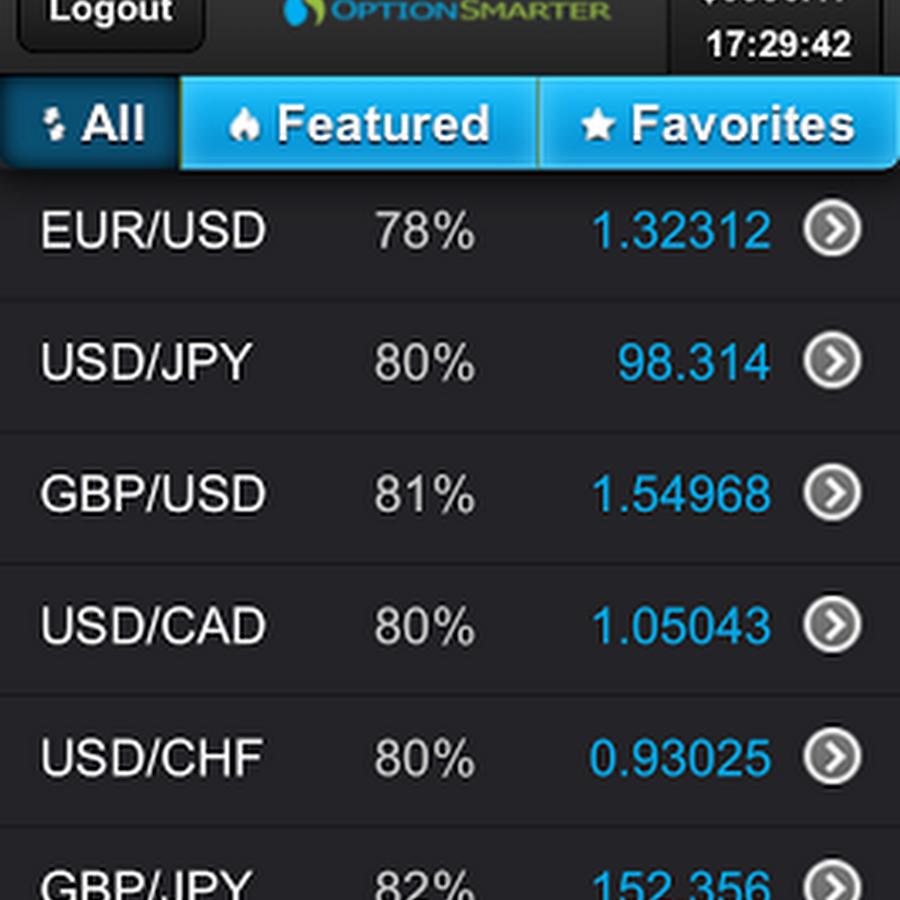The height and width of the screenshot is (900, 900).
Task: Click the flame icon on Featured tab
Action: pyautogui.click(x=244, y=125)
